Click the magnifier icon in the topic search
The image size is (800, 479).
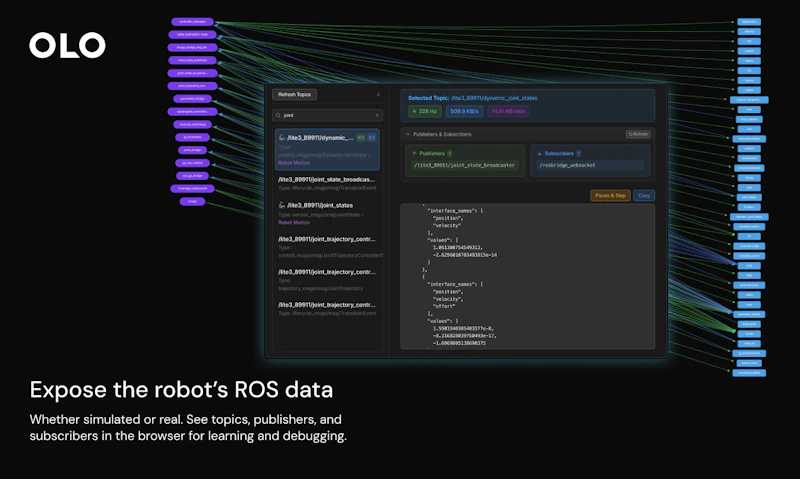coord(278,115)
